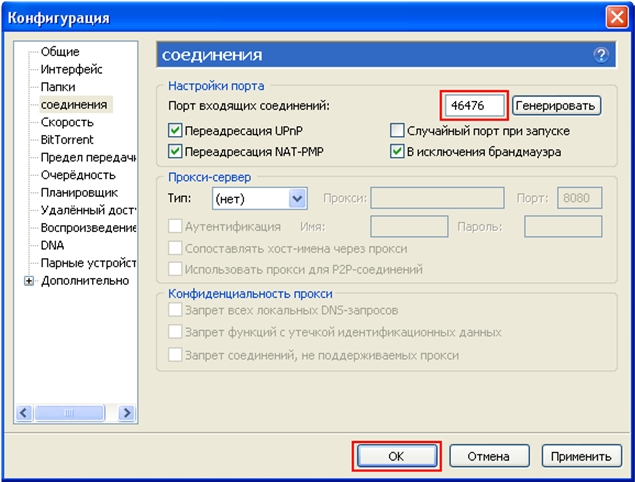Select Общие in the settings tree

[60, 51]
